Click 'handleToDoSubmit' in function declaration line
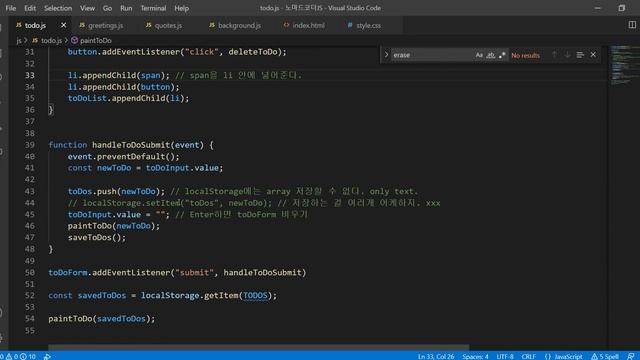 [x=131, y=145]
